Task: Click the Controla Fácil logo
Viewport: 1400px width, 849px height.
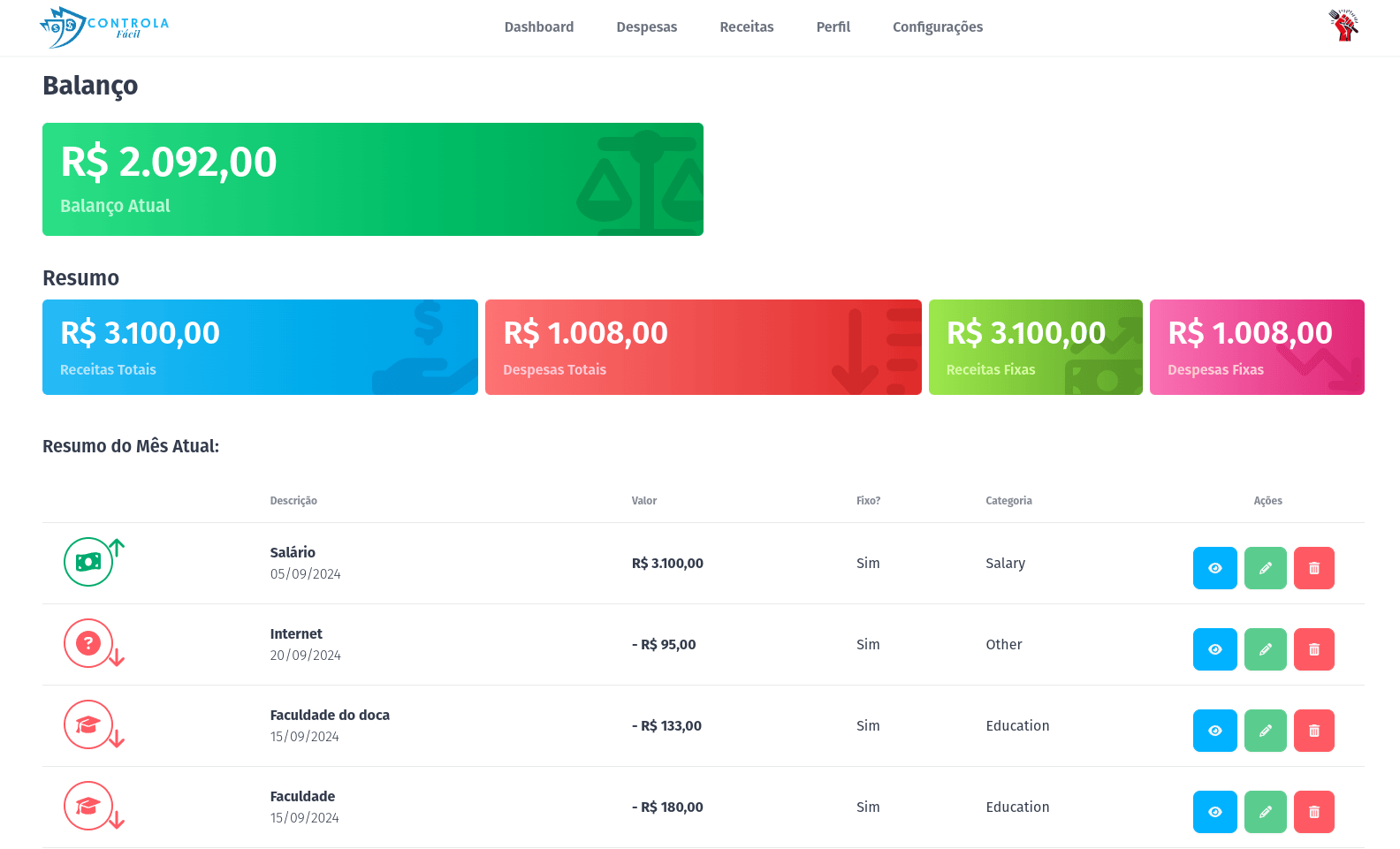Action: tap(104, 27)
